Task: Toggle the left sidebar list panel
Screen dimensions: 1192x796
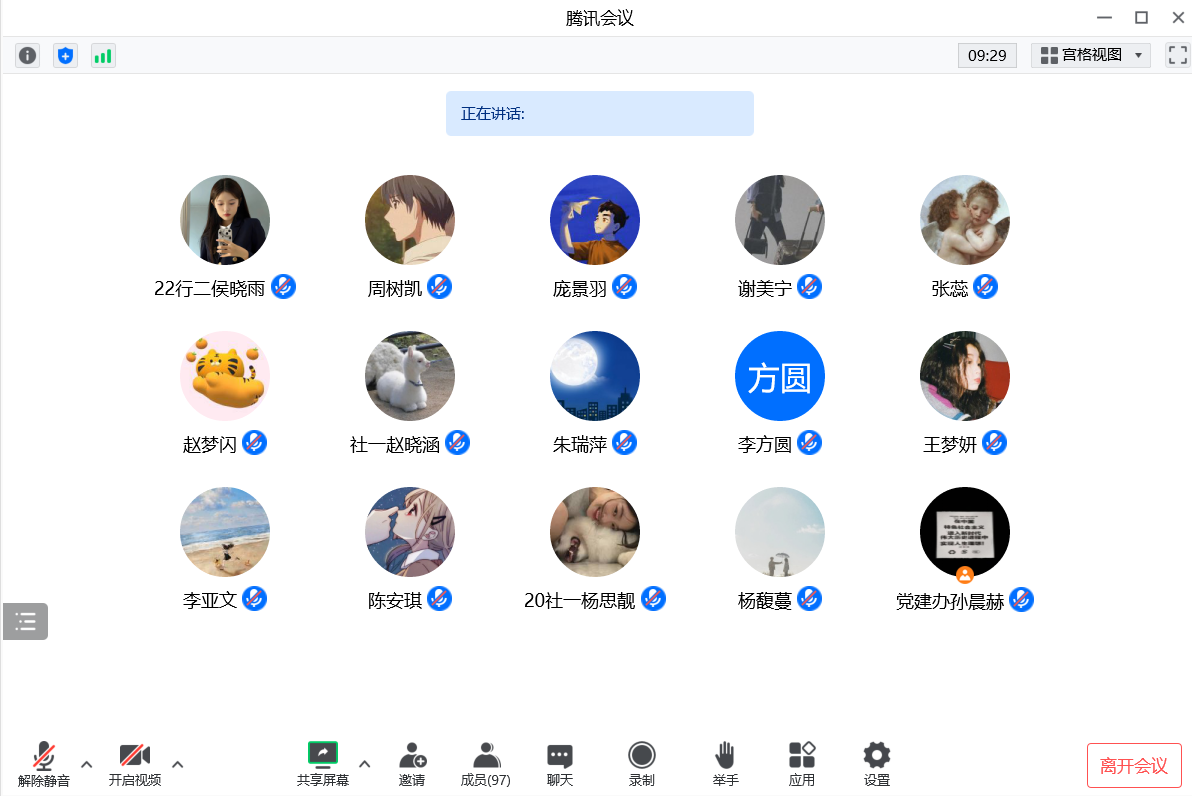Action: pos(26,621)
